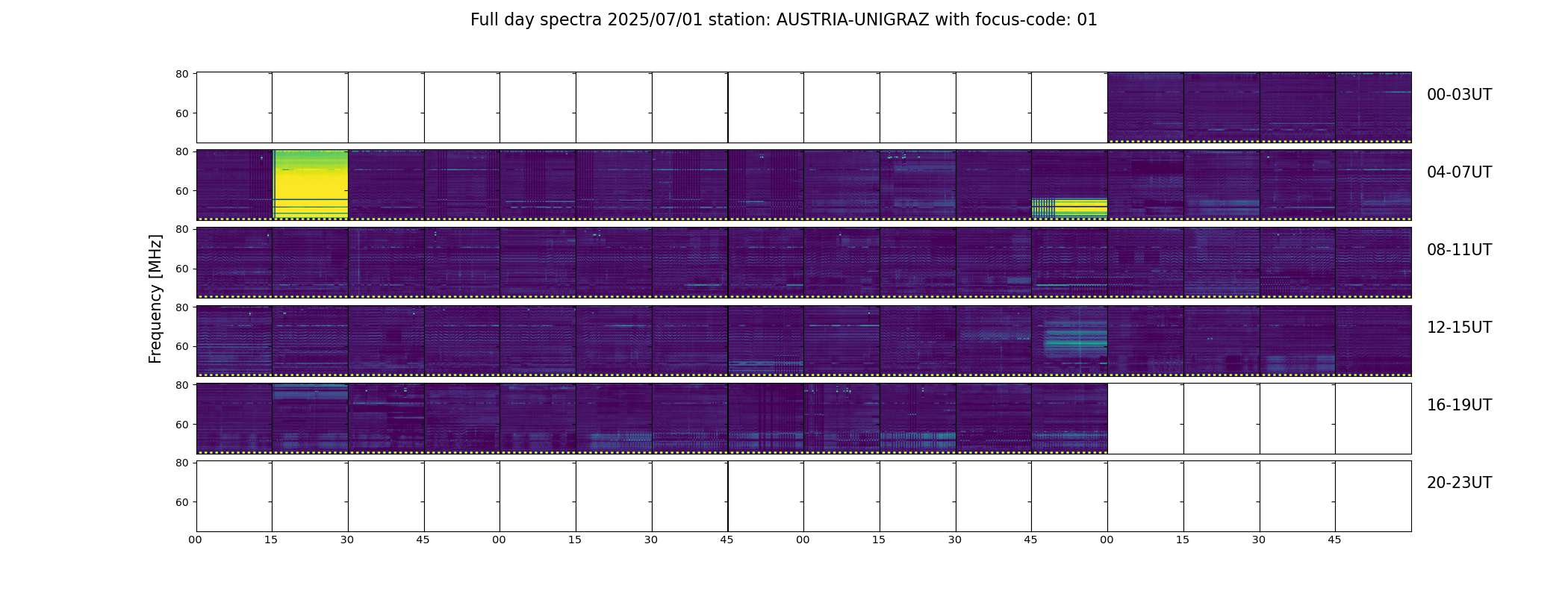Select the '16-19UT' row label
Viewport: 1568px width, 597px height.
(1459, 405)
